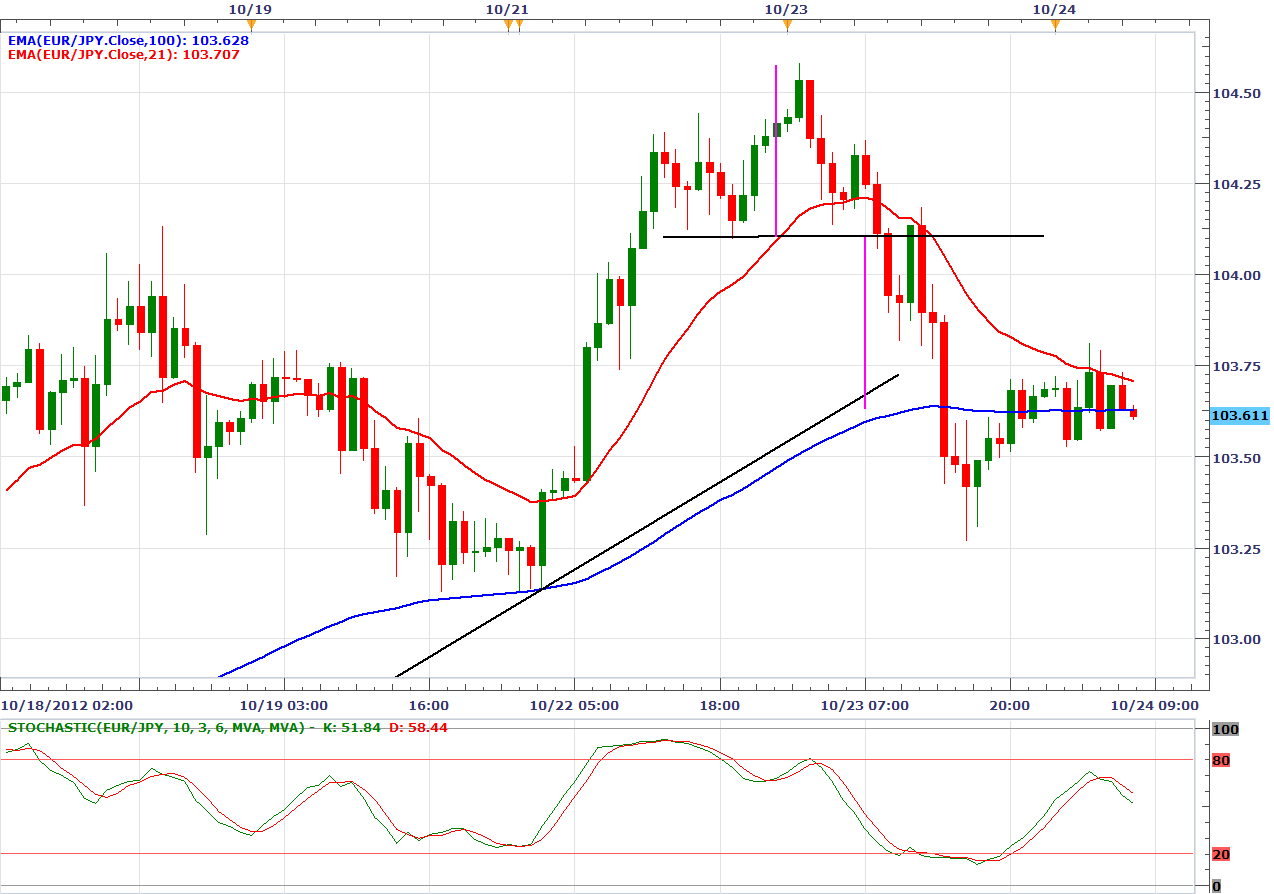Click the highlighted current price tag 103.611
Viewport: 1274px width, 894px height.
tap(1239, 415)
